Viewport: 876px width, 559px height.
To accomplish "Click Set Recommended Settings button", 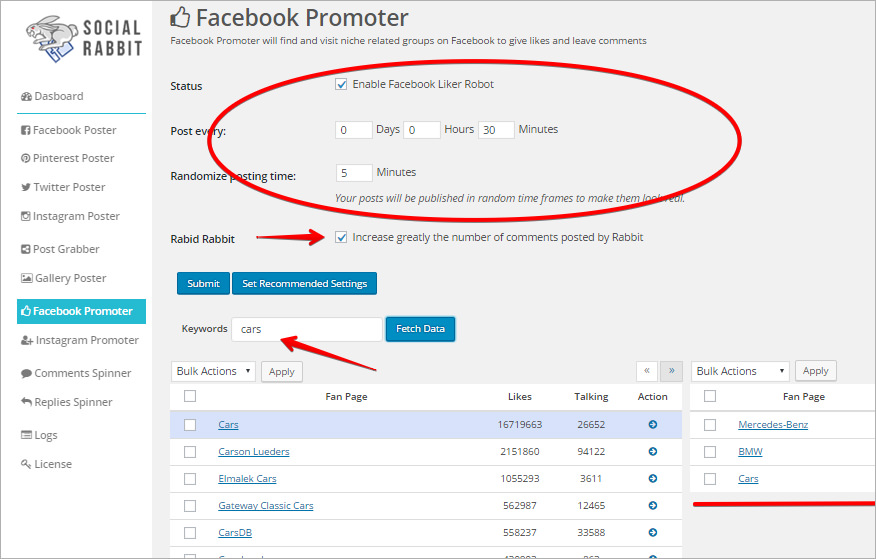I will (304, 283).
